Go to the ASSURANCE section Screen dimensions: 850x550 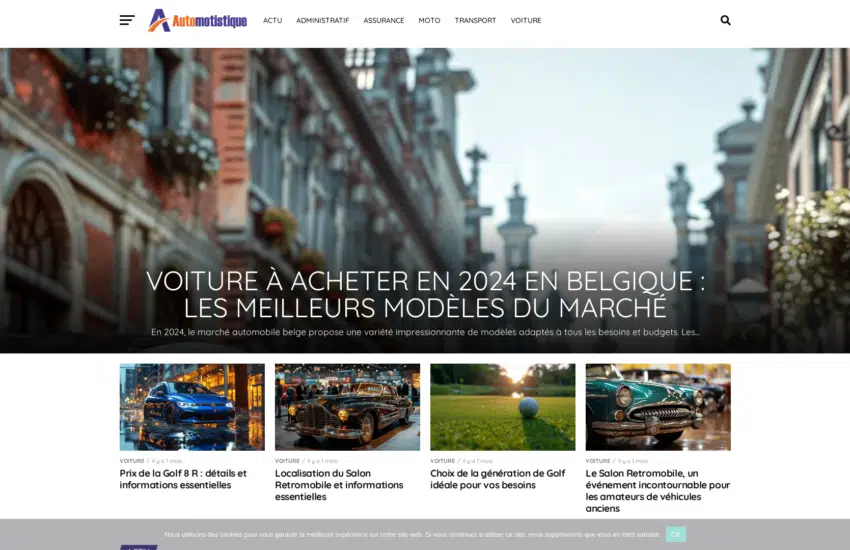point(383,20)
